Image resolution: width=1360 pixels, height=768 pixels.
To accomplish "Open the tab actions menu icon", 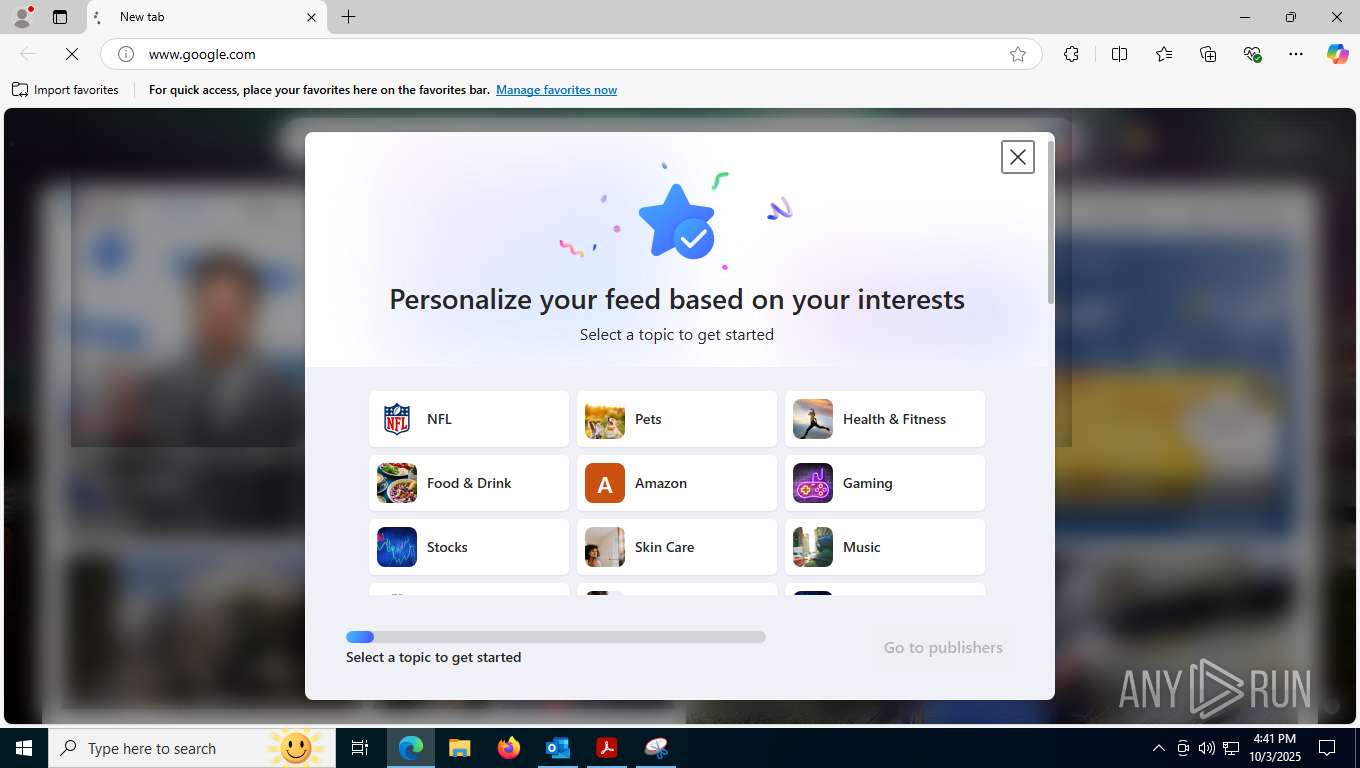I will click(x=60, y=17).
